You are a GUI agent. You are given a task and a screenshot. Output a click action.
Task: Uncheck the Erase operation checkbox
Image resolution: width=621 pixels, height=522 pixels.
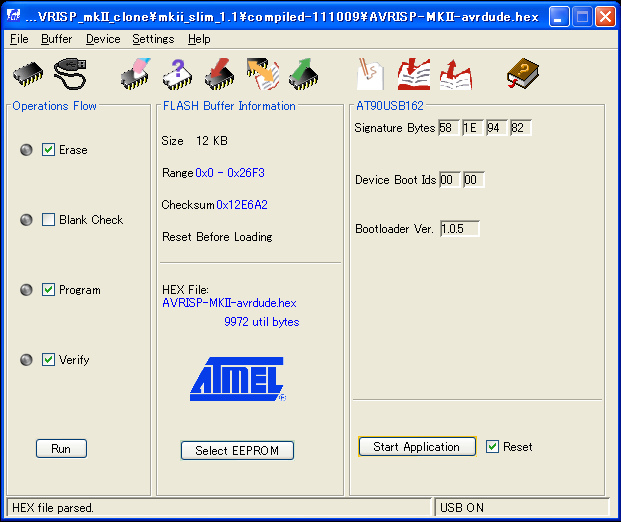click(x=48, y=150)
